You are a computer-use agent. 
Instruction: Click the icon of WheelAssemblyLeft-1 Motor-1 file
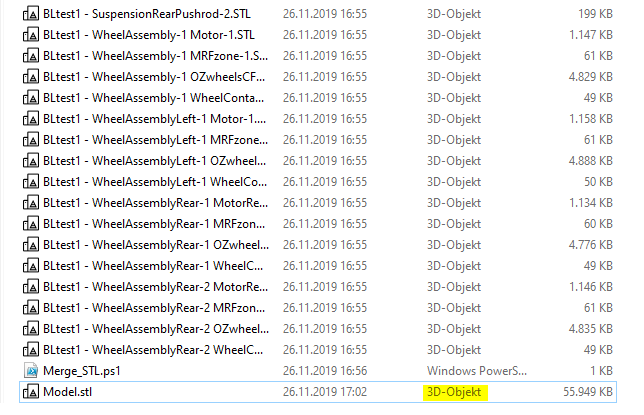point(31,119)
